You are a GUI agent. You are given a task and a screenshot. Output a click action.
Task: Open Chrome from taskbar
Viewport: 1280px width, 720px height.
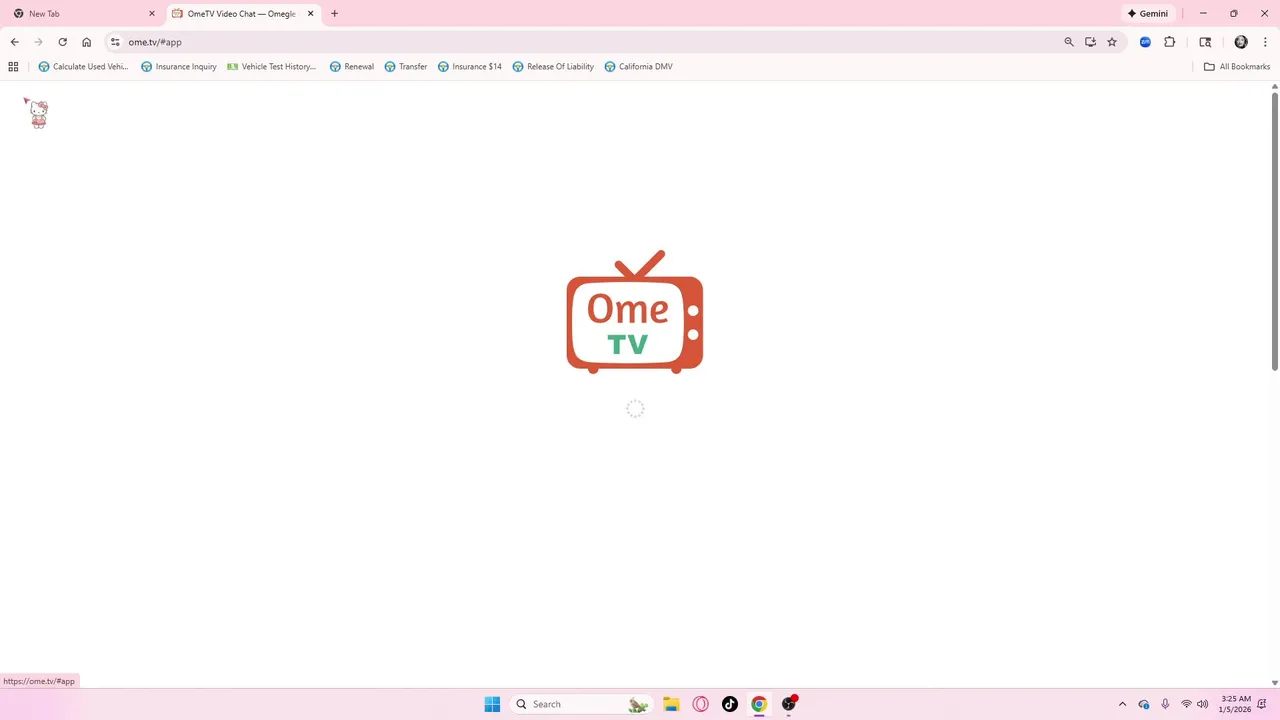tap(759, 704)
